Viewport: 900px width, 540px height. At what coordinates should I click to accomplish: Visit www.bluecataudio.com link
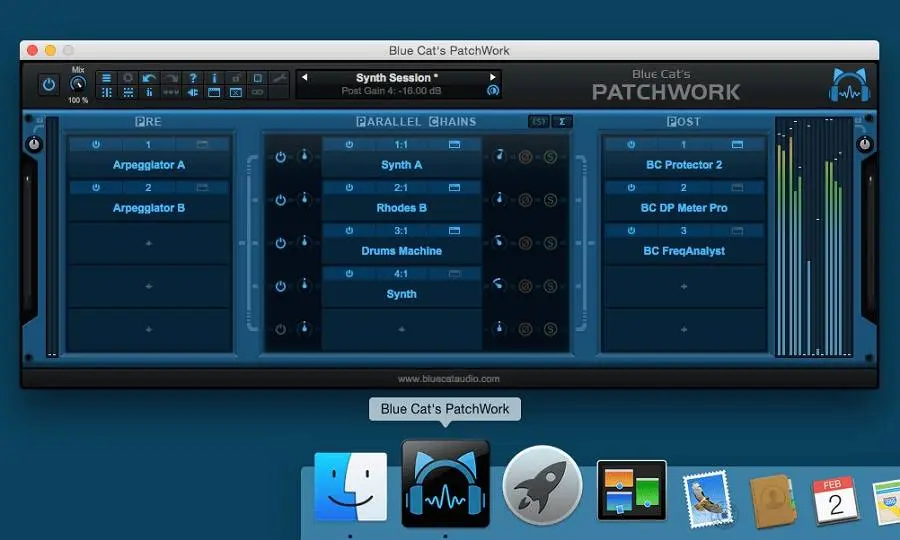(449, 379)
